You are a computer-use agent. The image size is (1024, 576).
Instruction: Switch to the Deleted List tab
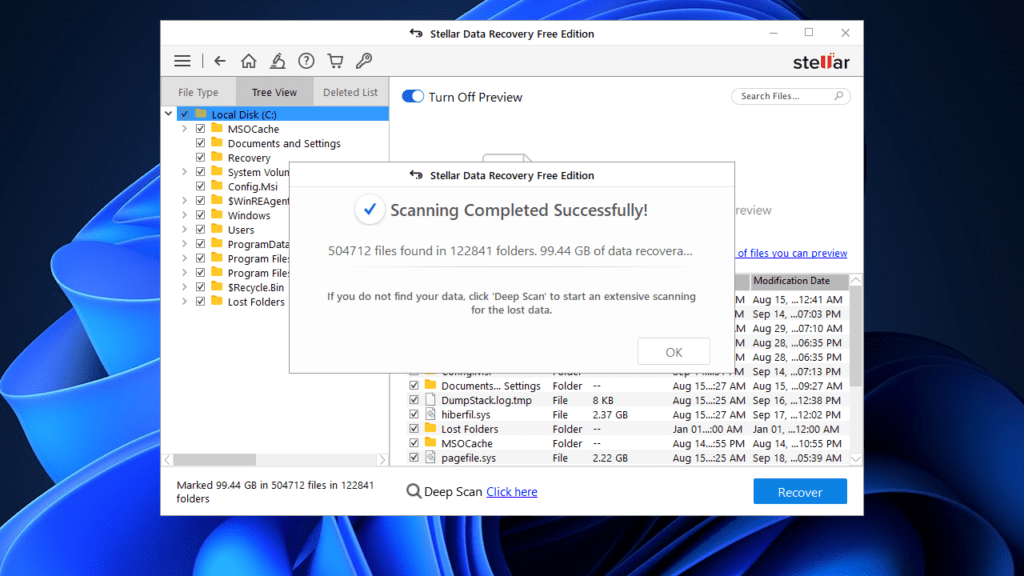point(350,92)
